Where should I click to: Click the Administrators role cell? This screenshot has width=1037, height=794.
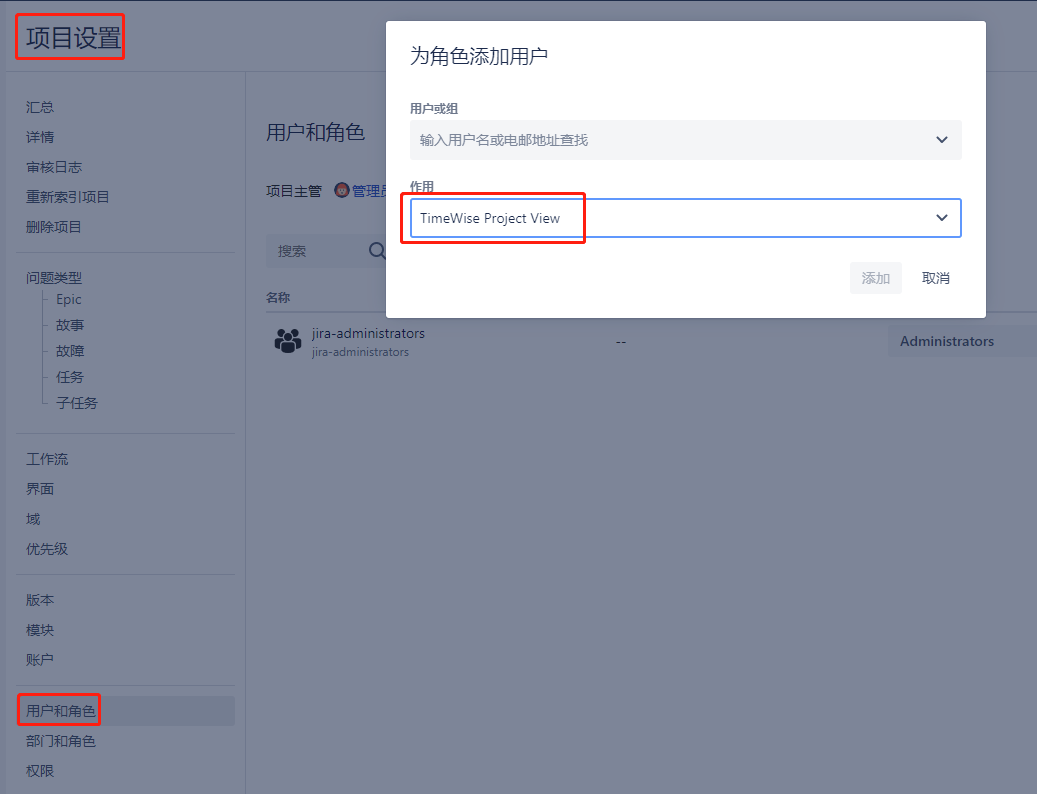946,341
